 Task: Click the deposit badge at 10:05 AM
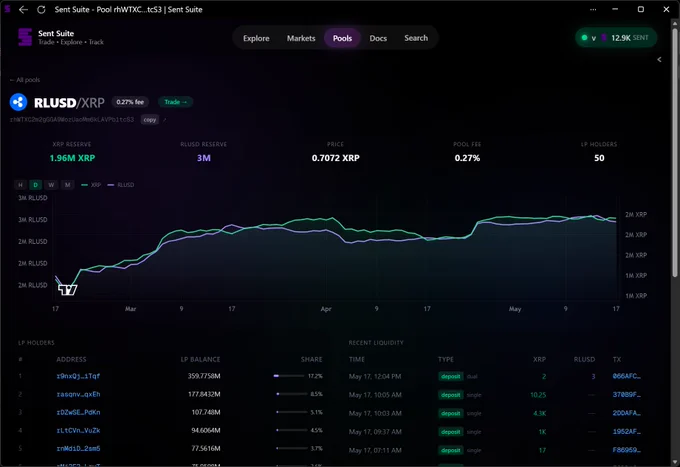coord(451,395)
